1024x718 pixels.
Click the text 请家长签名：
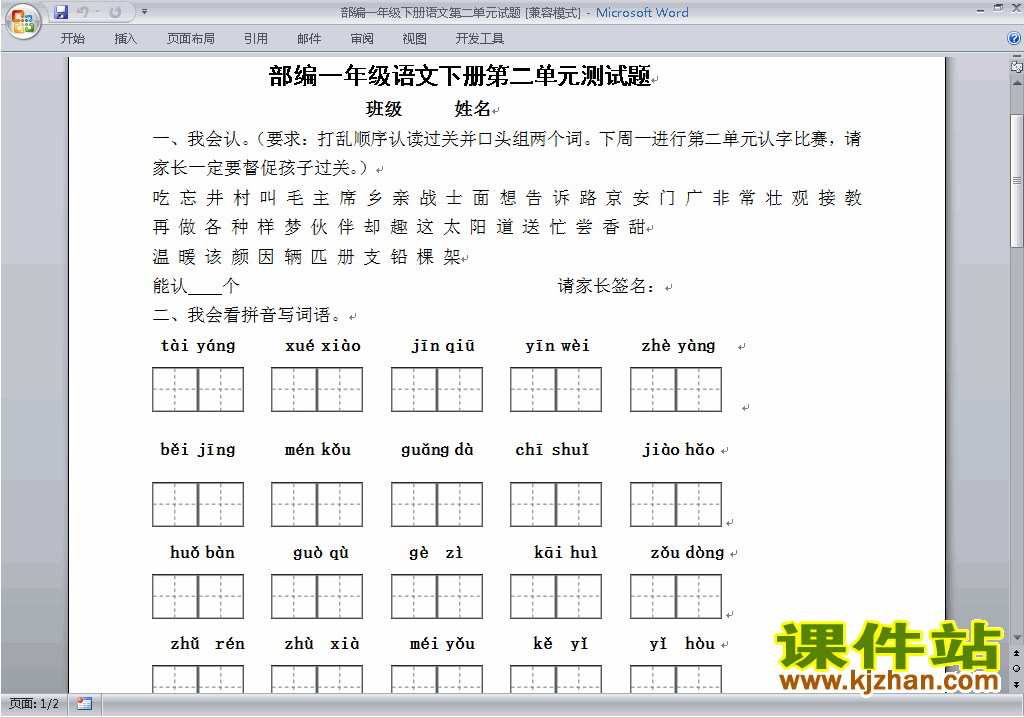[606, 286]
